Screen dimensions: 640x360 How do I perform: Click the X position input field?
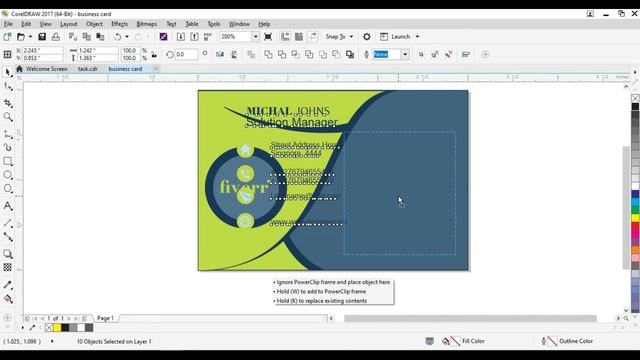[42, 51]
